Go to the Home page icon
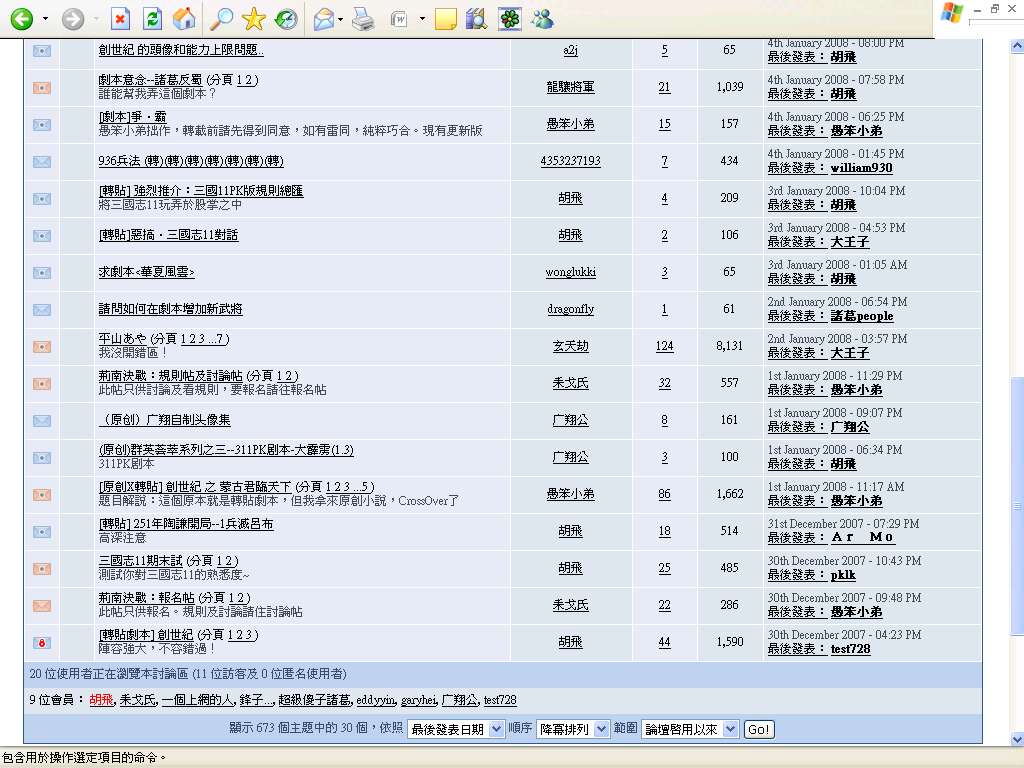This screenshot has width=1024, height=768. point(184,19)
